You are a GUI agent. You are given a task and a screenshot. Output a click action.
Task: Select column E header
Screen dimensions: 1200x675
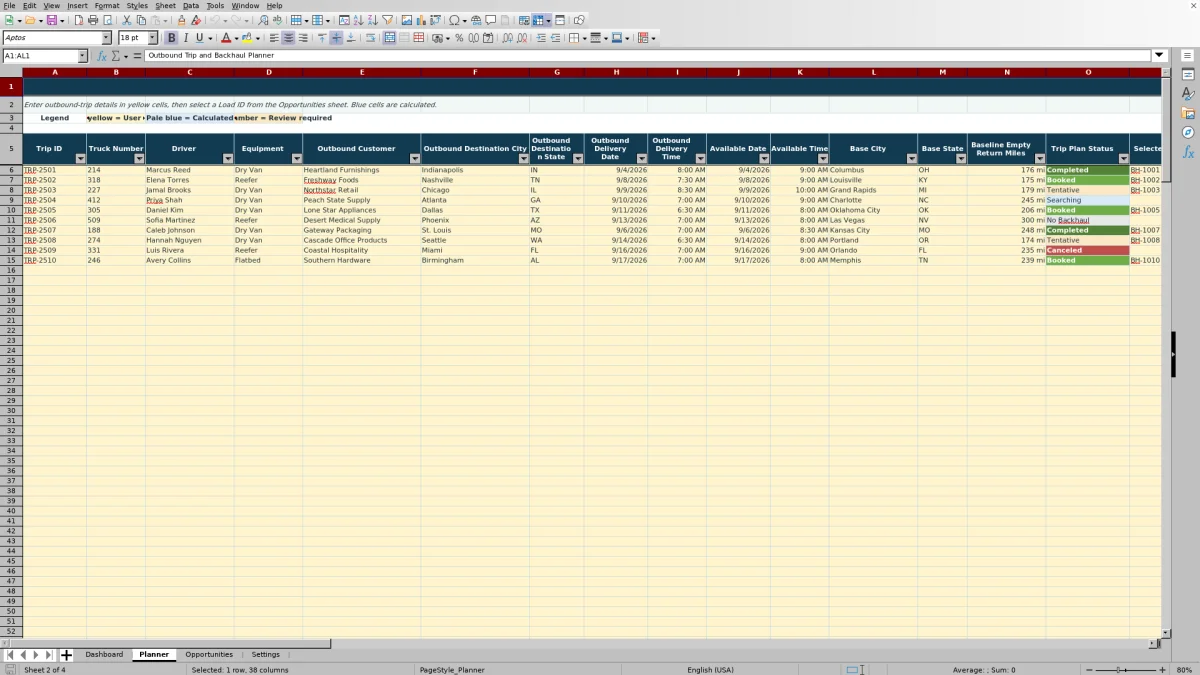362,72
